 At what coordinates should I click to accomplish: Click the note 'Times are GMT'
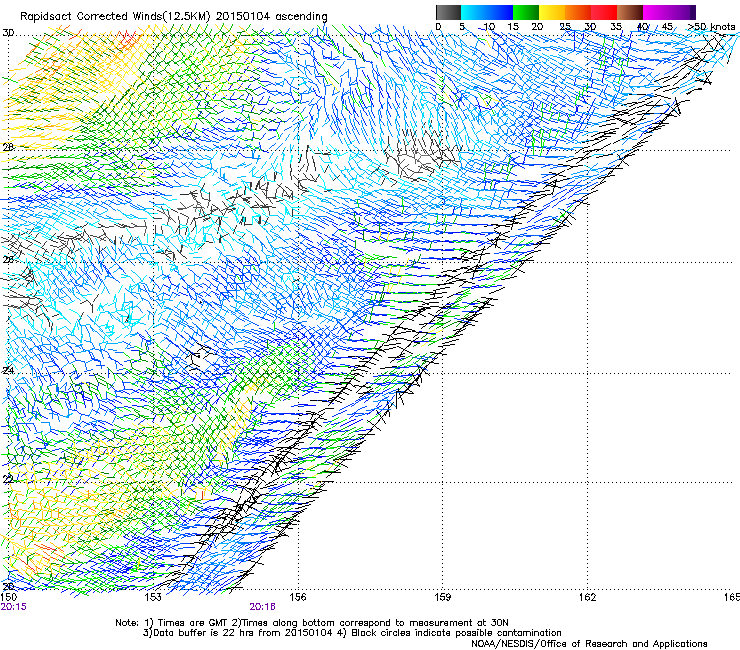192,623
